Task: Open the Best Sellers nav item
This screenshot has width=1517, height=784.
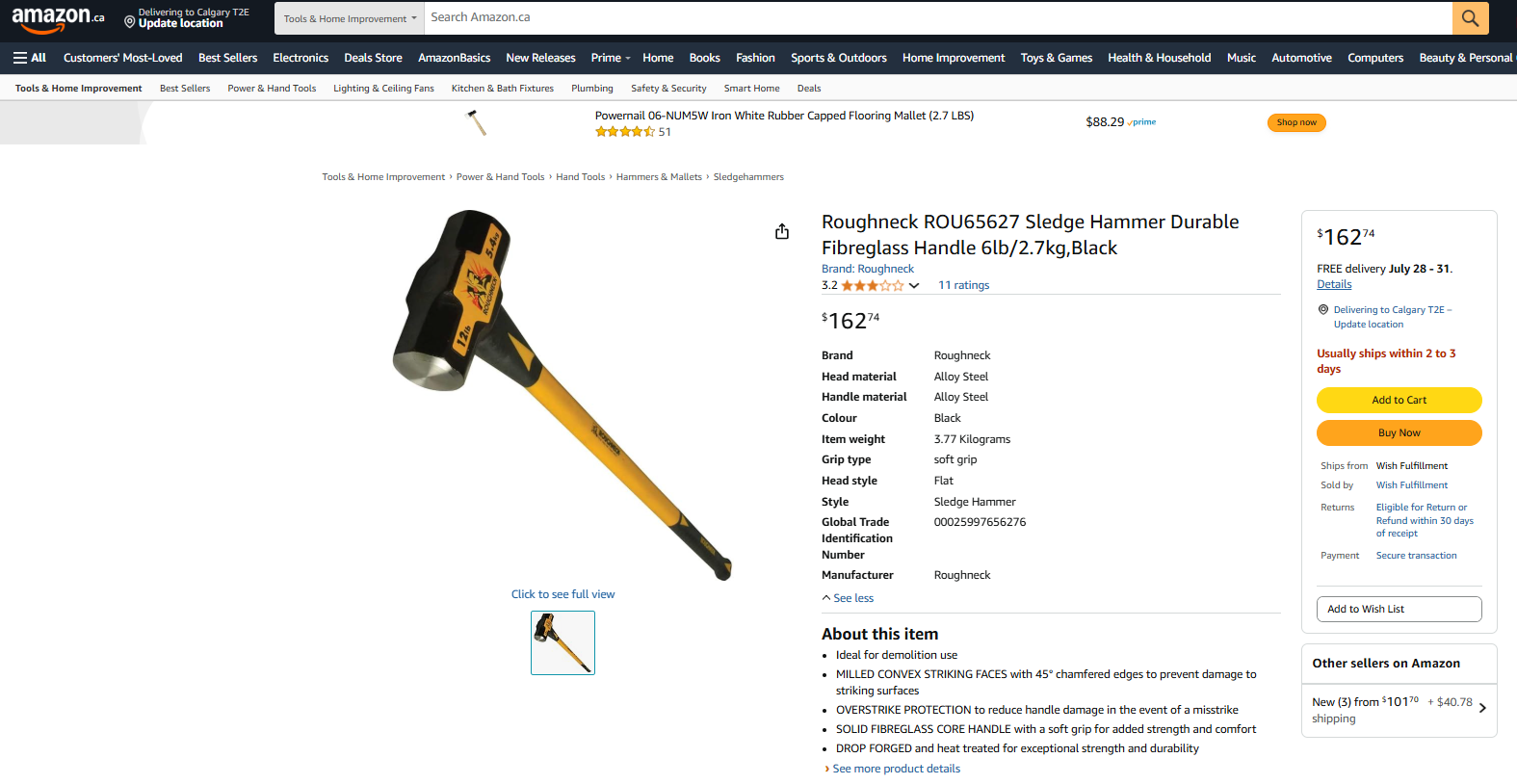Action: [x=227, y=58]
